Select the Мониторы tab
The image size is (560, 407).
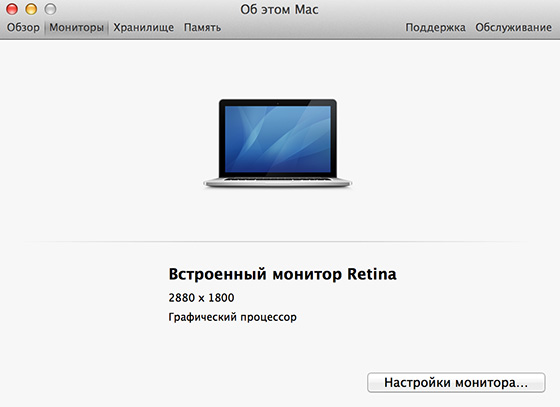[x=76, y=27]
